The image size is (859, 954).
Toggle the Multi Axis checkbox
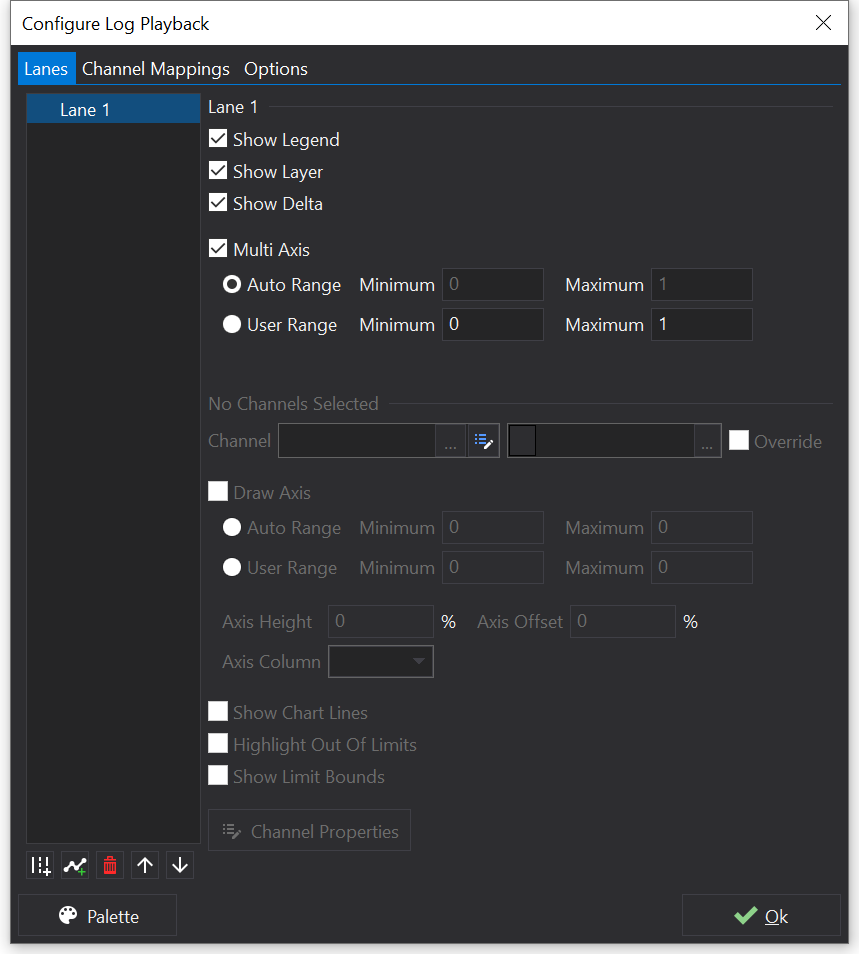pyautogui.click(x=218, y=249)
